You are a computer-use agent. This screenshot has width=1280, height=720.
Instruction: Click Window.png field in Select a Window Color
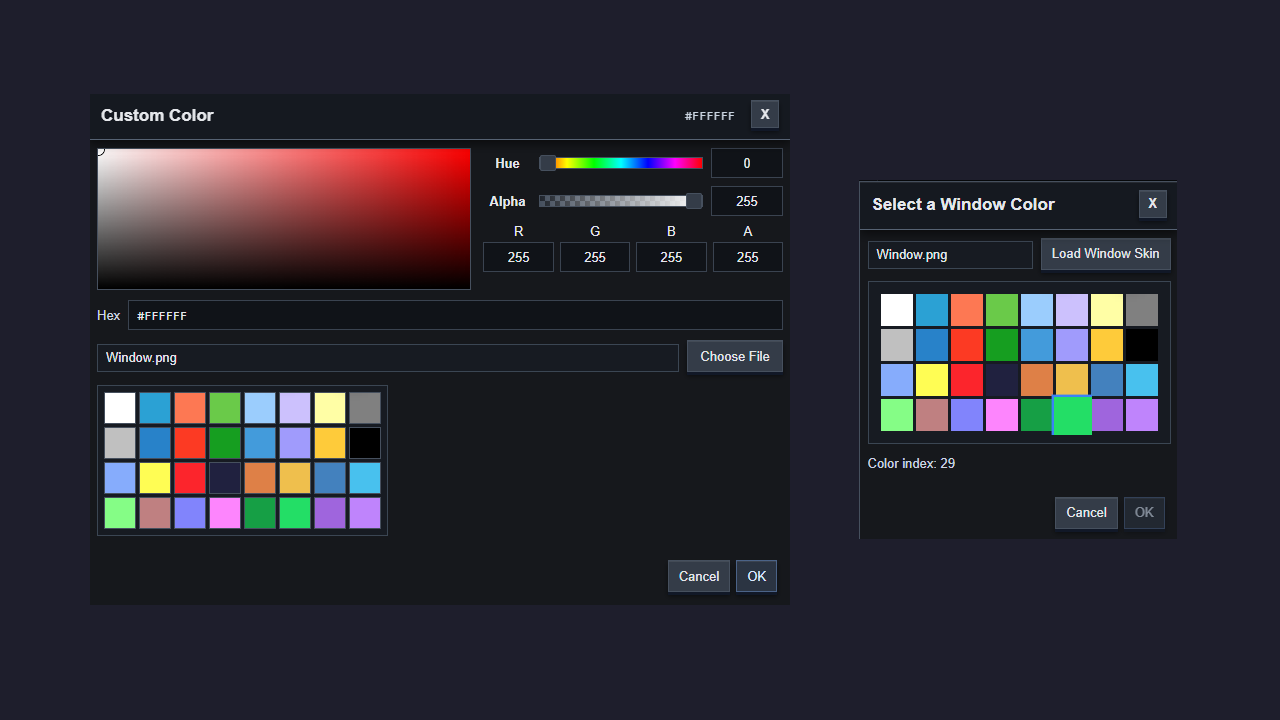click(x=950, y=255)
